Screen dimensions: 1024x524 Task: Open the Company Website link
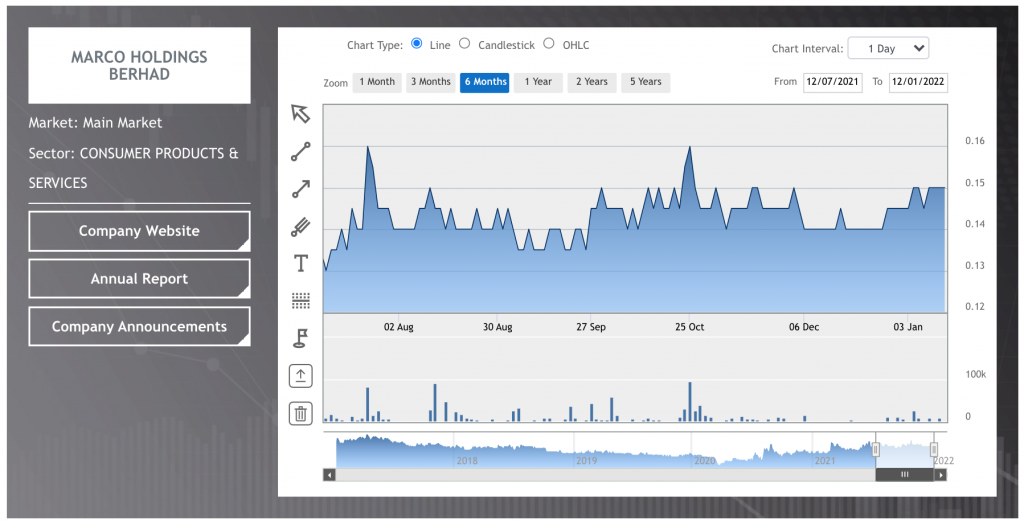139,231
